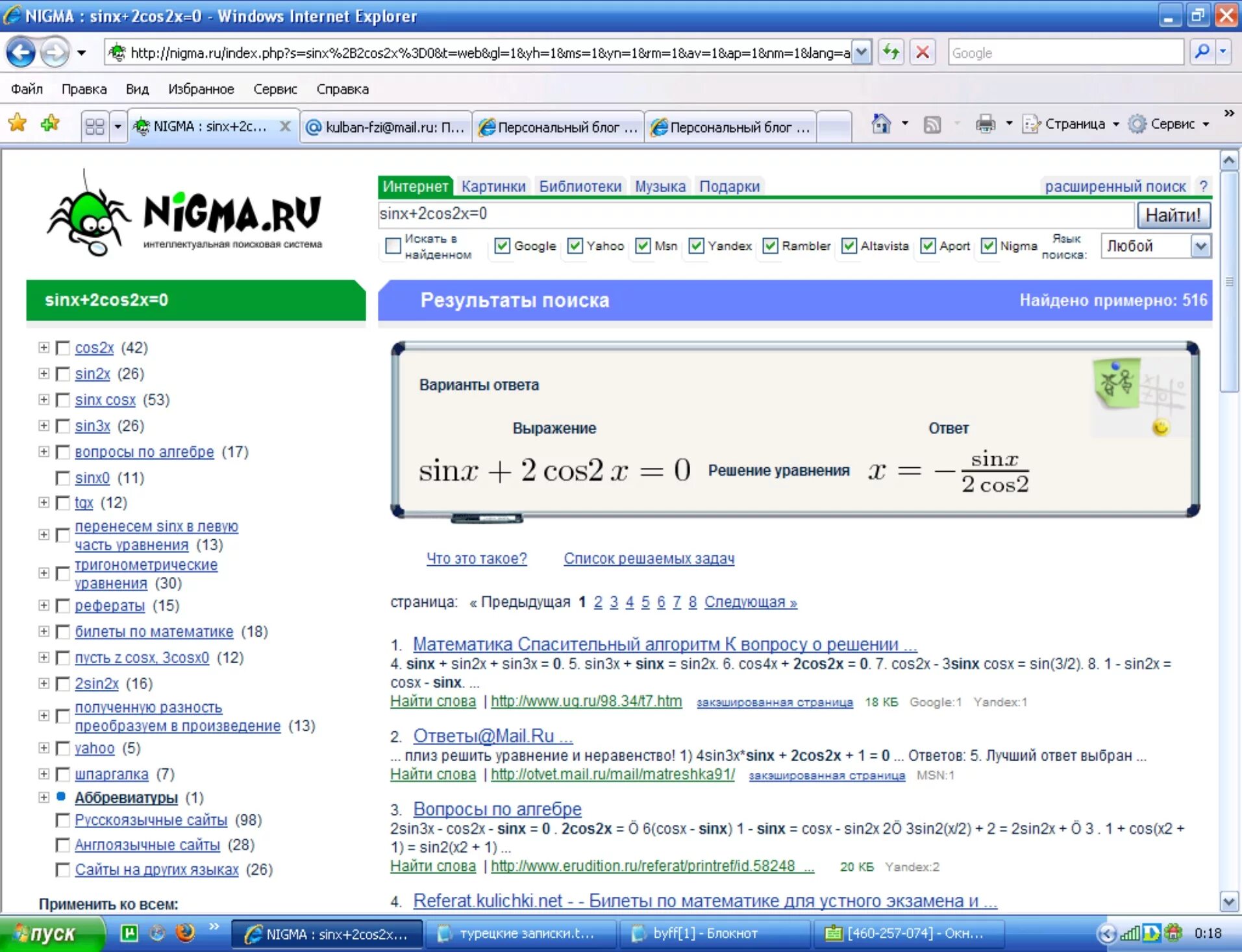The height and width of the screenshot is (952, 1242).
Task: Open расширенный поиск link
Action: point(1115,186)
